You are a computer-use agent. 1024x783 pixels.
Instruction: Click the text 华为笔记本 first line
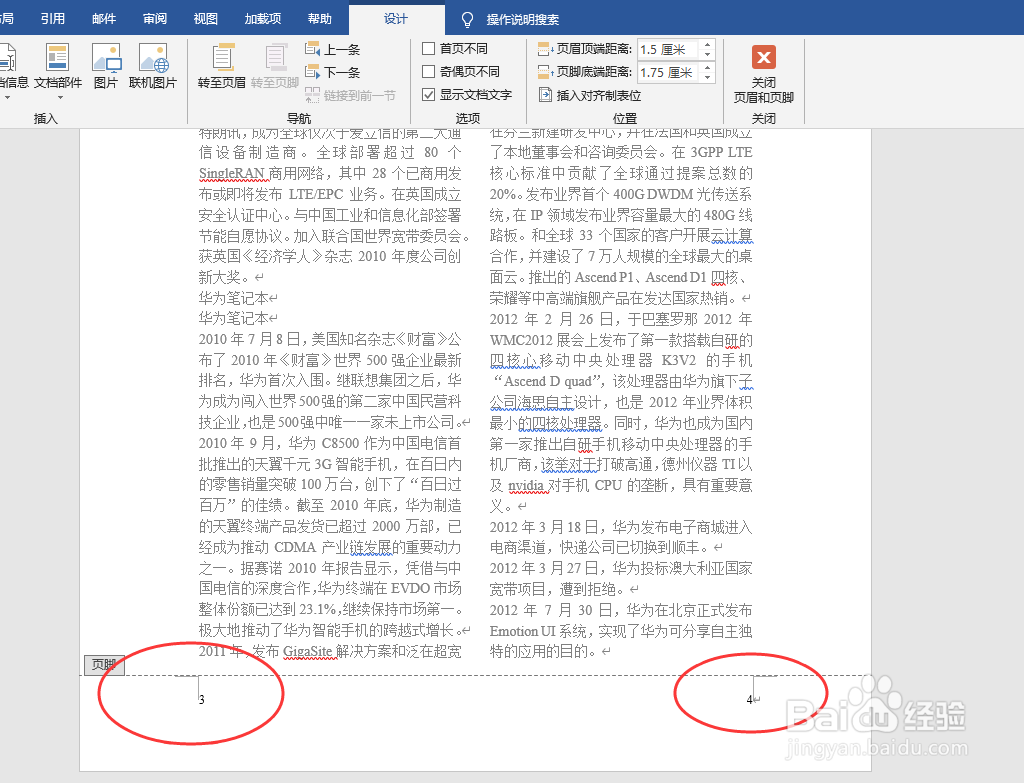tap(234, 298)
